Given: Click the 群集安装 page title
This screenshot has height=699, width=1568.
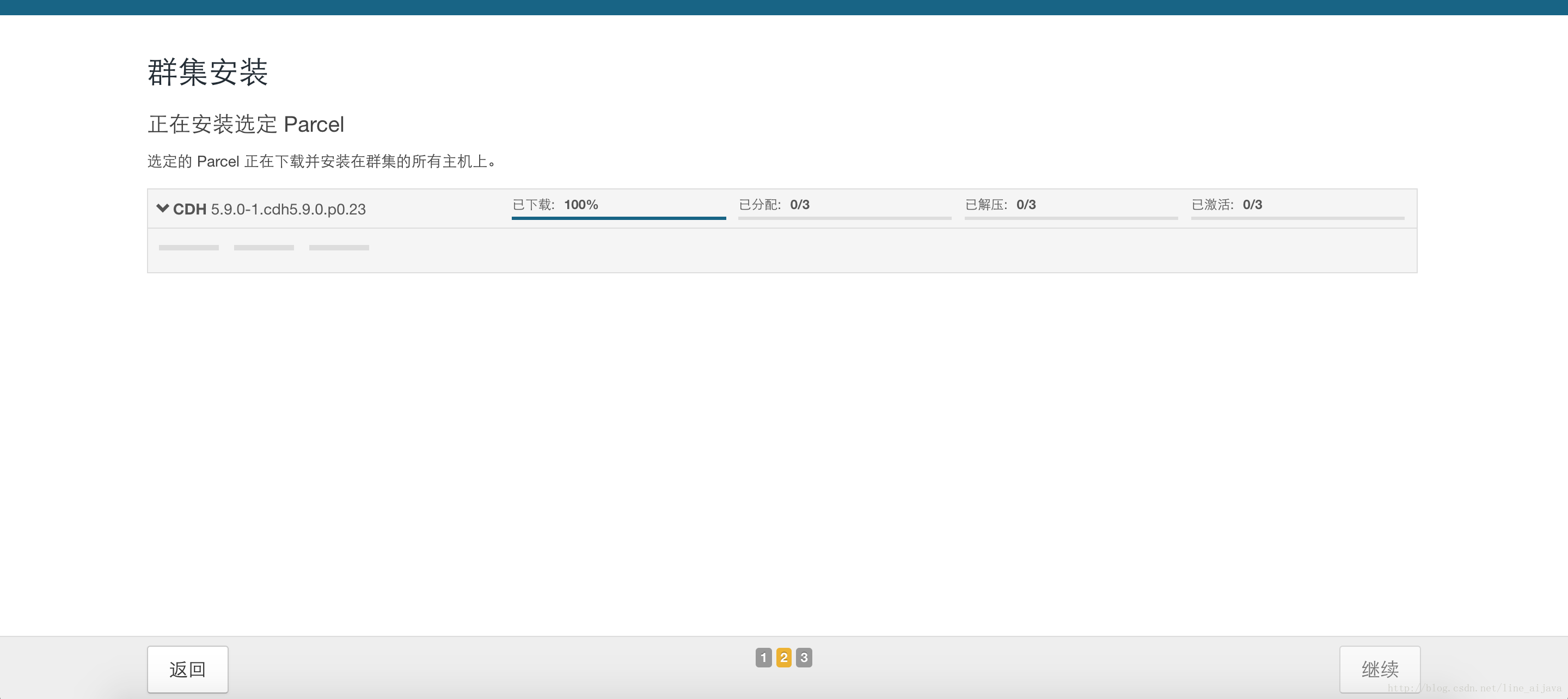Looking at the screenshot, I should (x=207, y=72).
